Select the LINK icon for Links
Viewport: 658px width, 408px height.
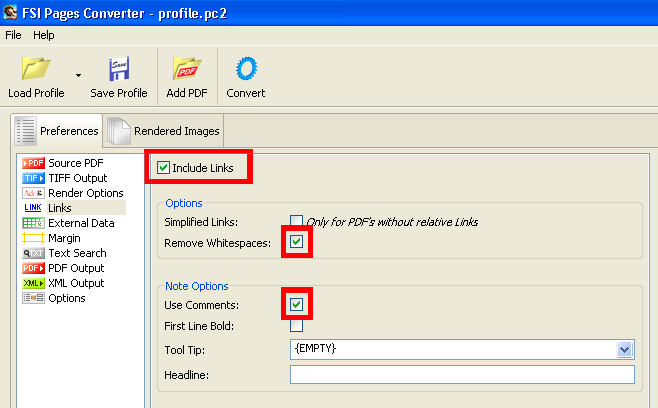coord(33,208)
